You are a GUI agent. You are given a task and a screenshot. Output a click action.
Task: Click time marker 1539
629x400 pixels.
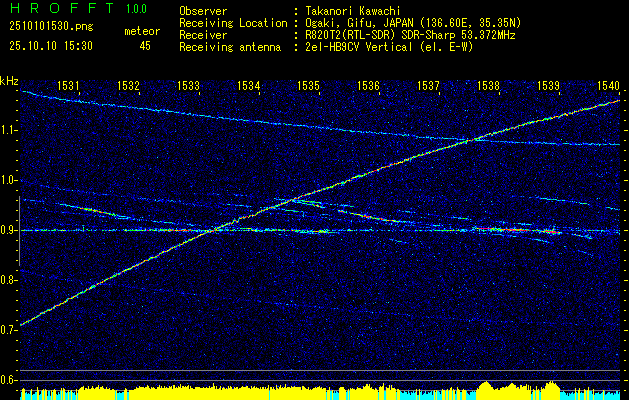(x=548, y=85)
